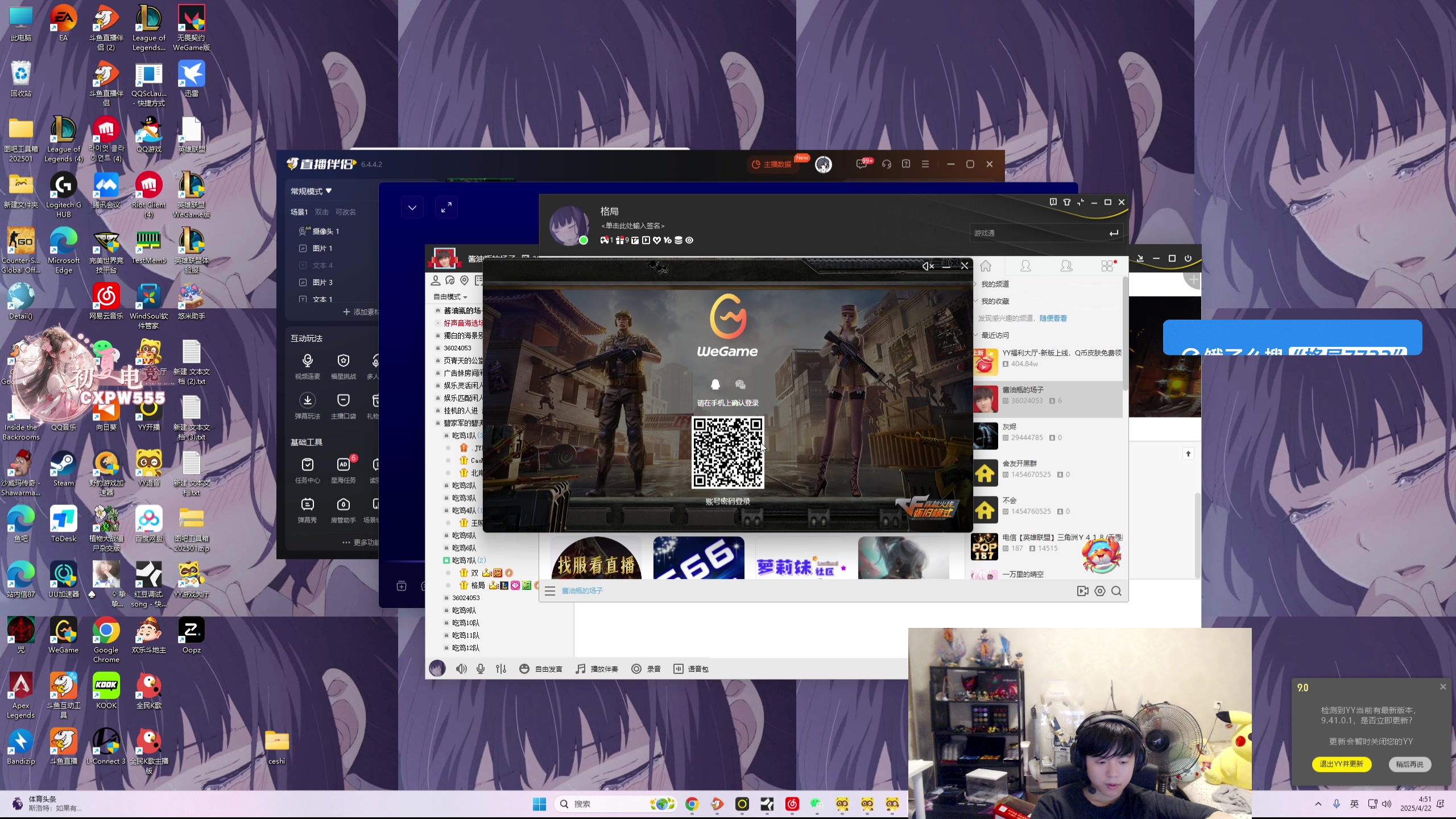Screen dimensions: 1456x819
Task: Toggle 图片 1 source checkbox
Action: (303, 249)
